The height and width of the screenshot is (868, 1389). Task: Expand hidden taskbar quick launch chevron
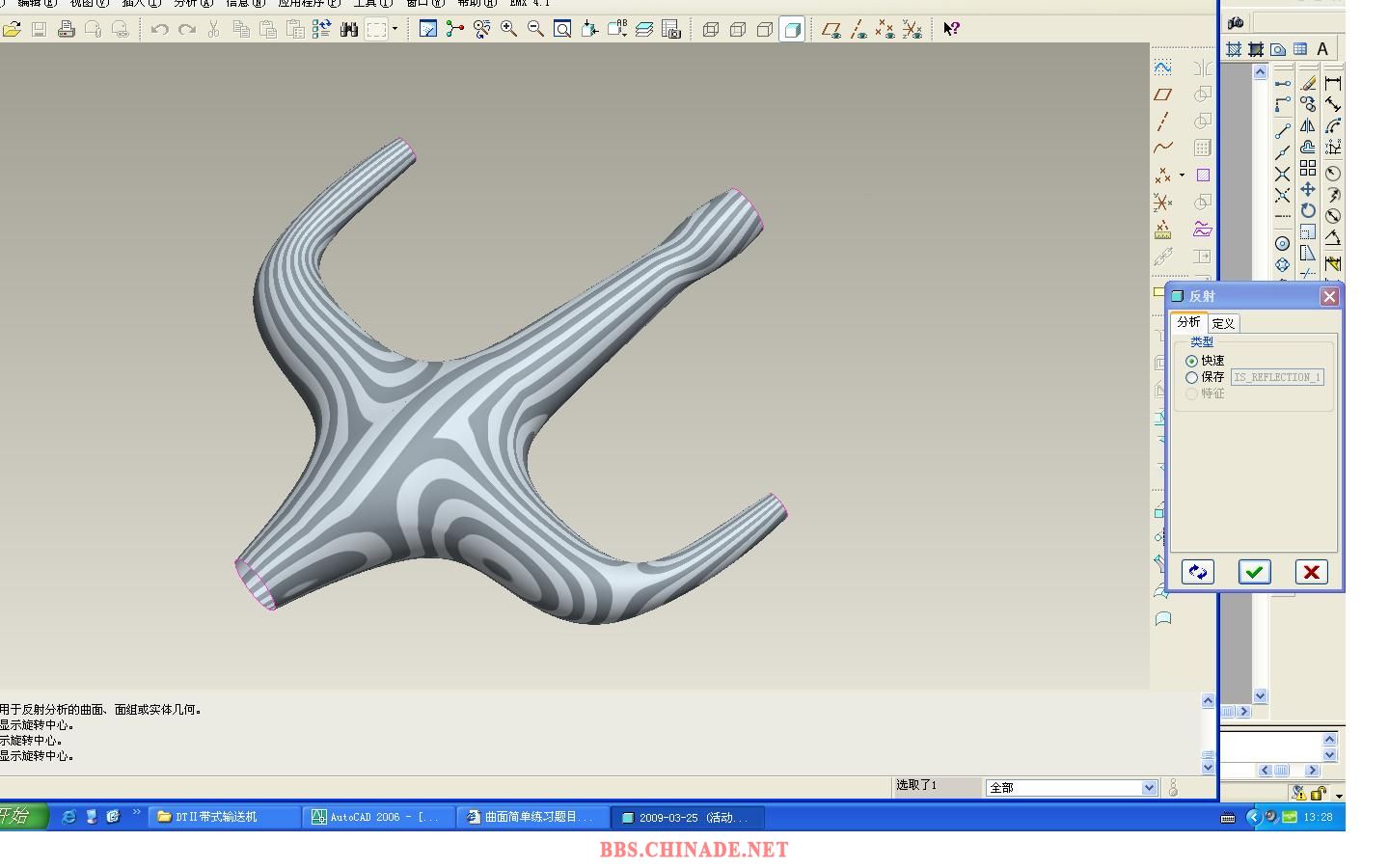pos(136,813)
